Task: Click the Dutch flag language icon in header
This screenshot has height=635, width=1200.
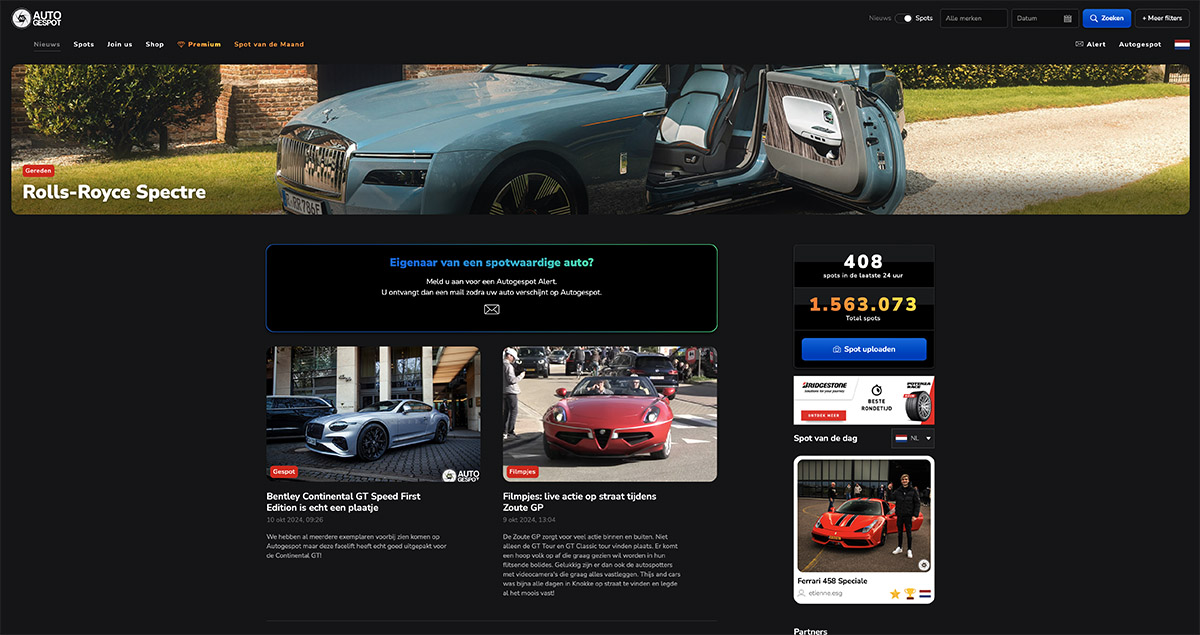Action: 1182,44
